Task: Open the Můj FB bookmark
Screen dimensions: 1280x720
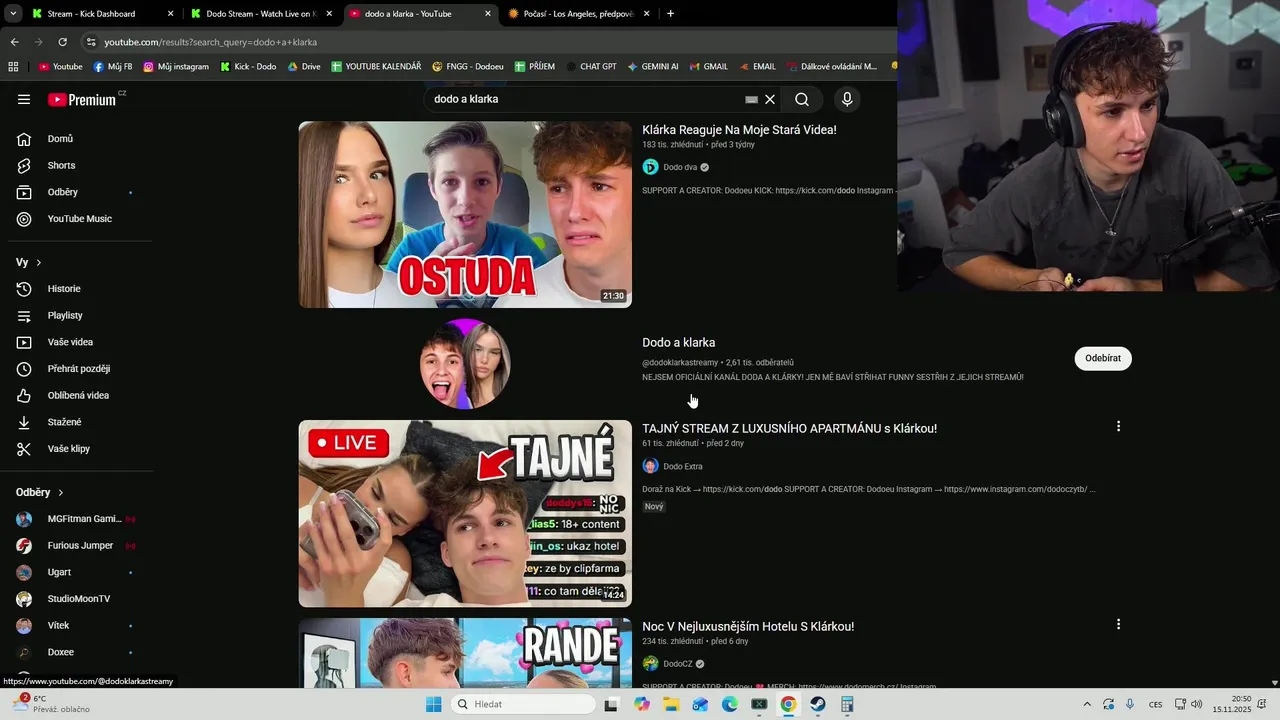Action: coord(113,66)
